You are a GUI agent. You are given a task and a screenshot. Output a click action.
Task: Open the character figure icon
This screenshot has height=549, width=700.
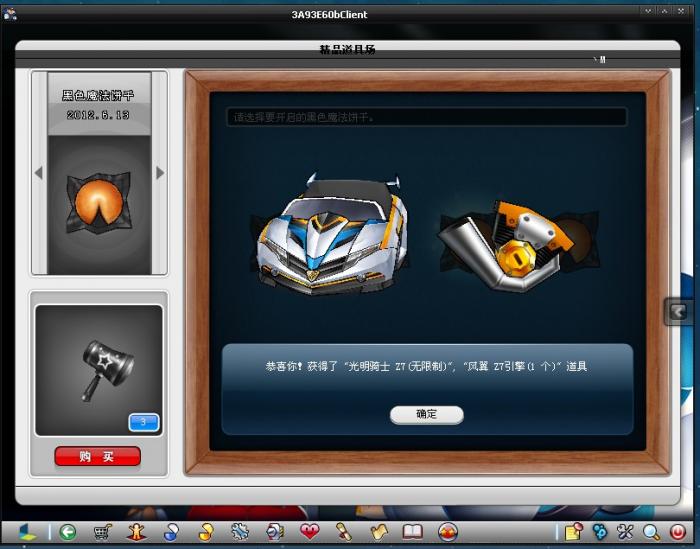point(137,532)
